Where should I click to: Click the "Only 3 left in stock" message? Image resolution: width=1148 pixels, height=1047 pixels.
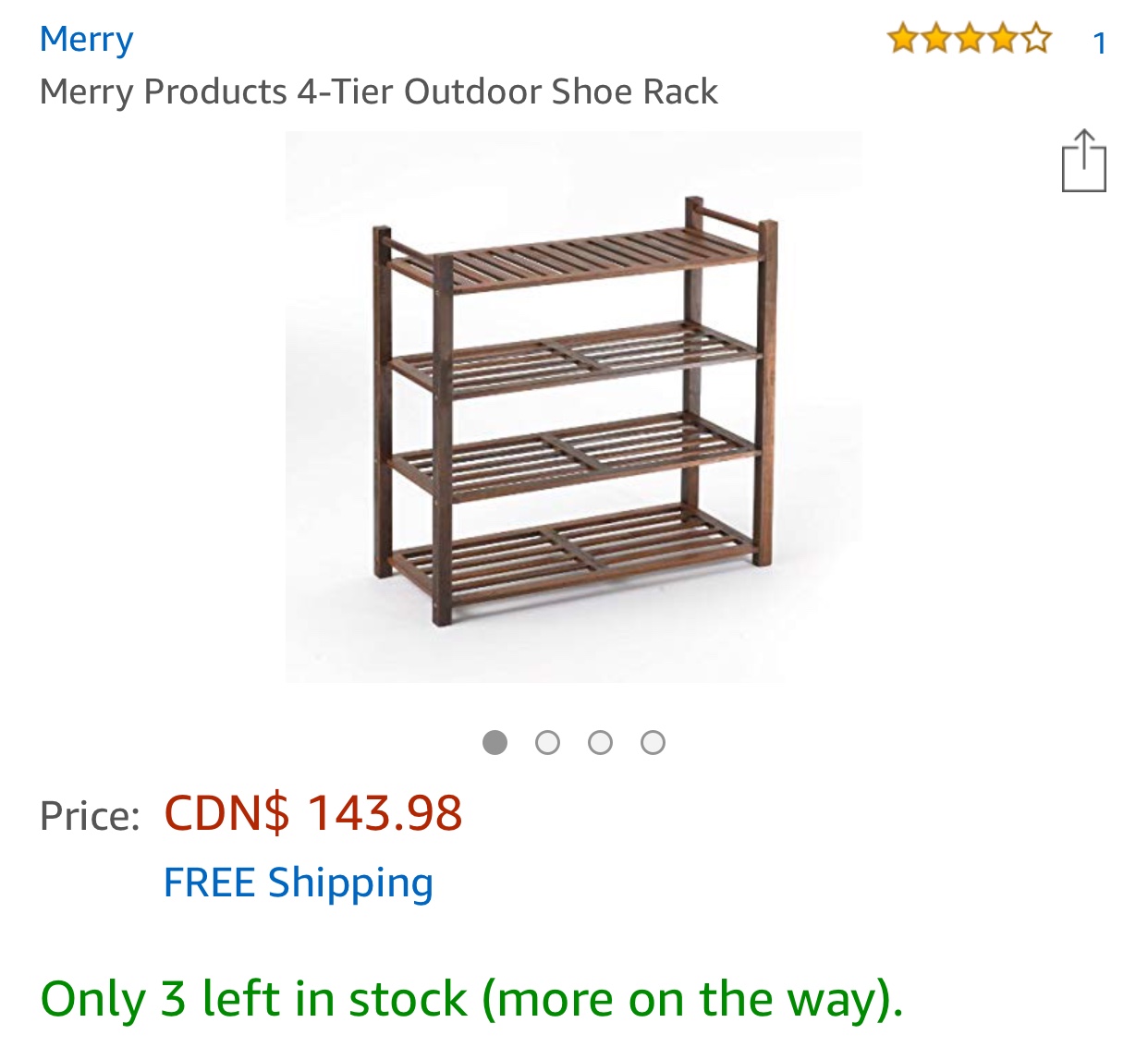(x=471, y=999)
